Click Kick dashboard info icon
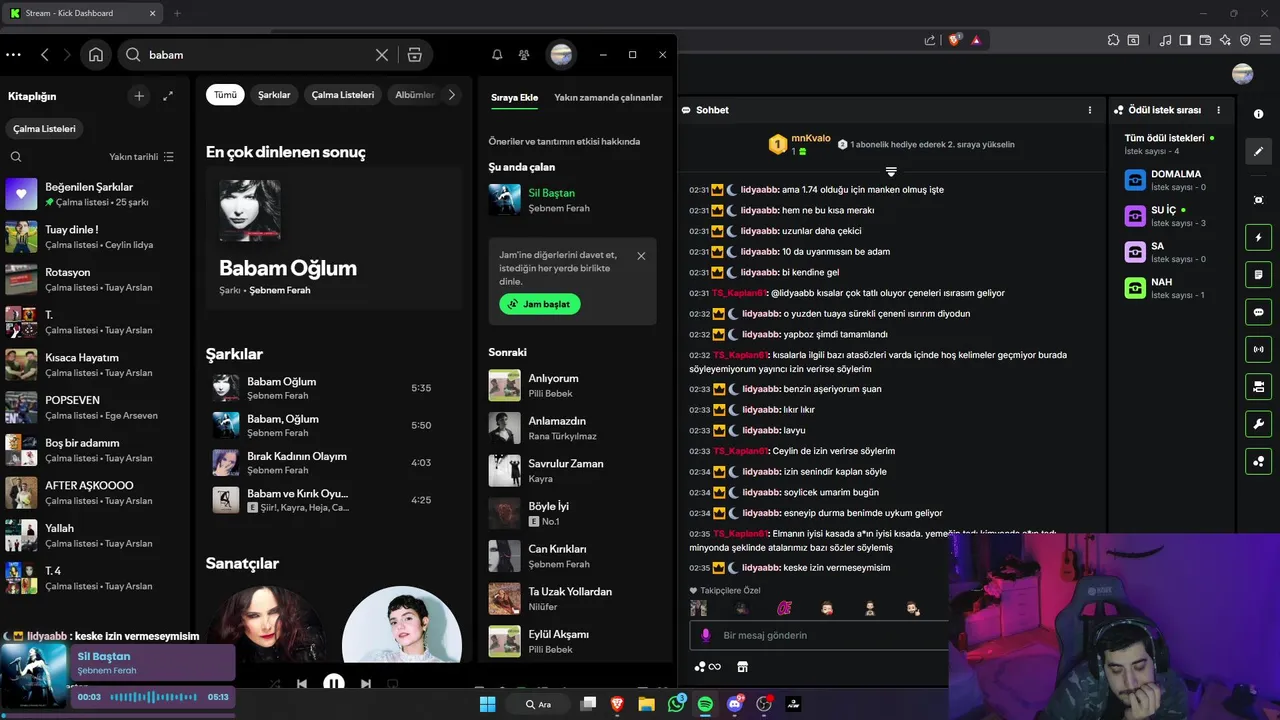The image size is (1280, 720). (x=1258, y=114)
